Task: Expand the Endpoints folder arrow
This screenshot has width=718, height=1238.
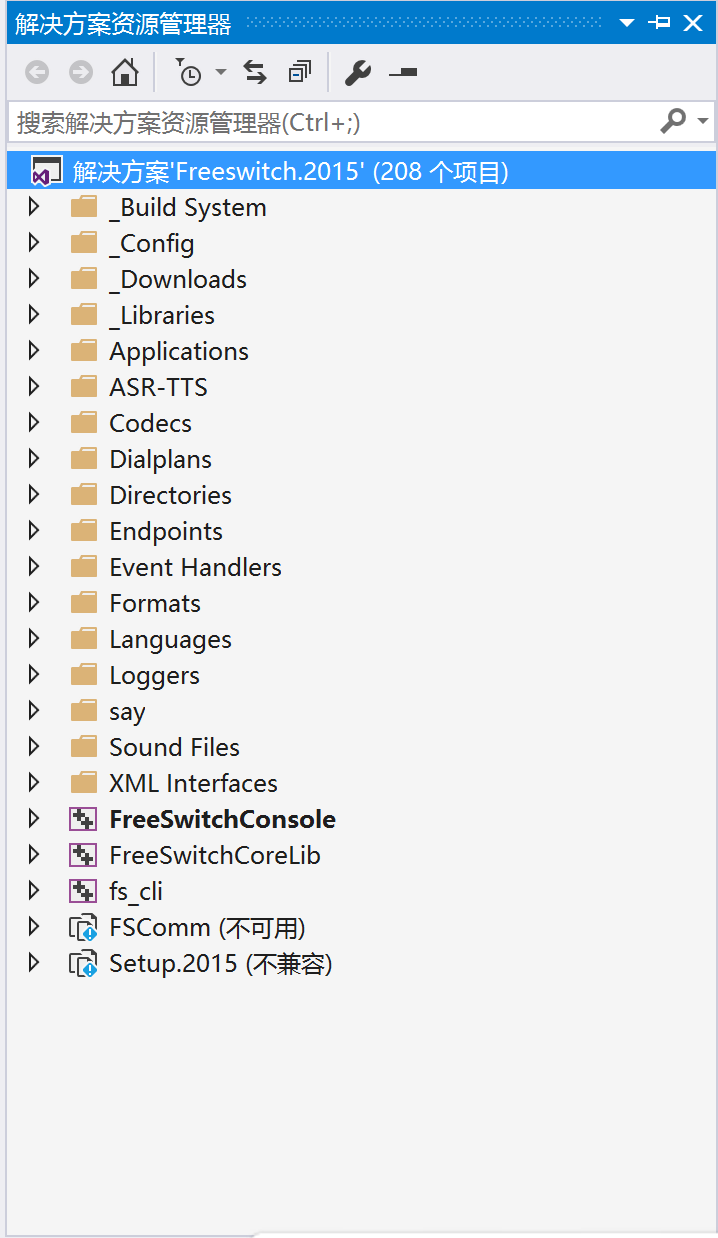Action: (34, 531)
